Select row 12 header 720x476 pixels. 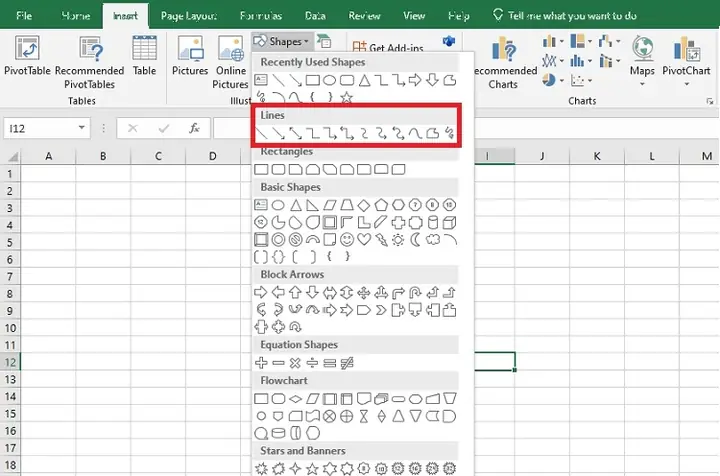10,362
